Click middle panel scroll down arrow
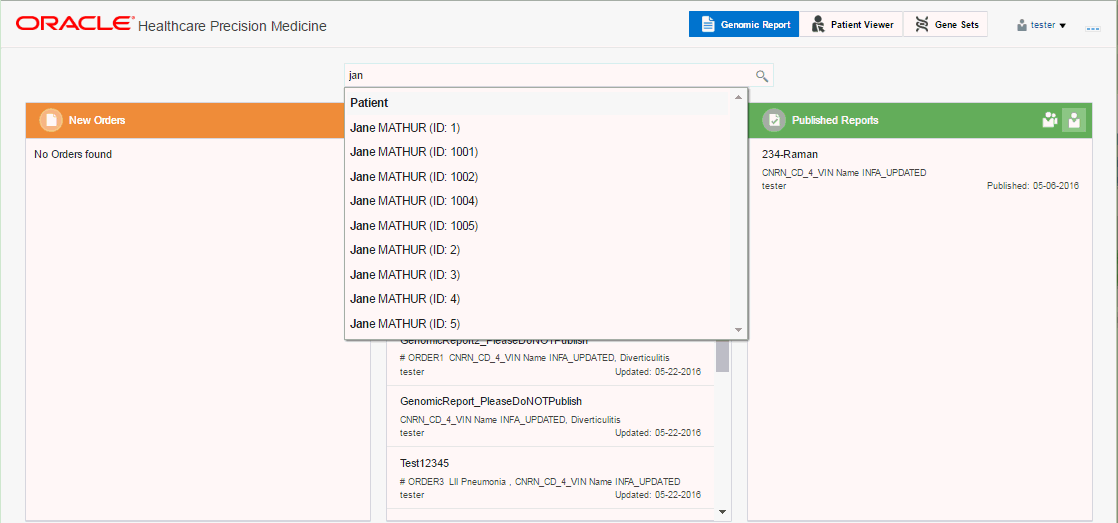 tap(722, 512)
